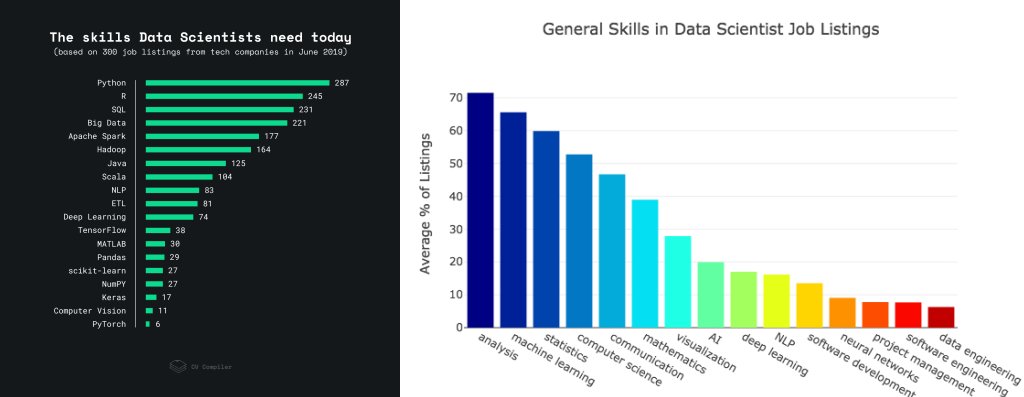Viewport: 1024px width, 397px height.
Task: Click the TensorFlow label
Action: click(x=102, y=230)
